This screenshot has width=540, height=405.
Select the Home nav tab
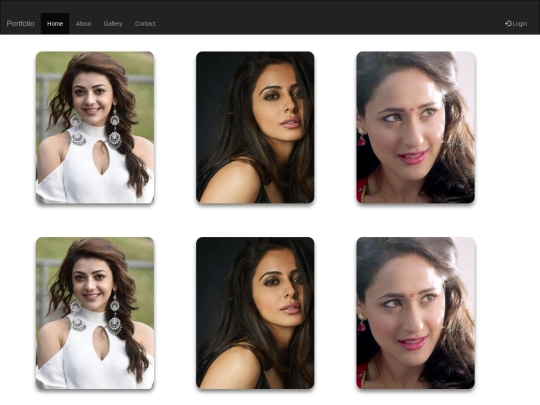click(55, 23)
